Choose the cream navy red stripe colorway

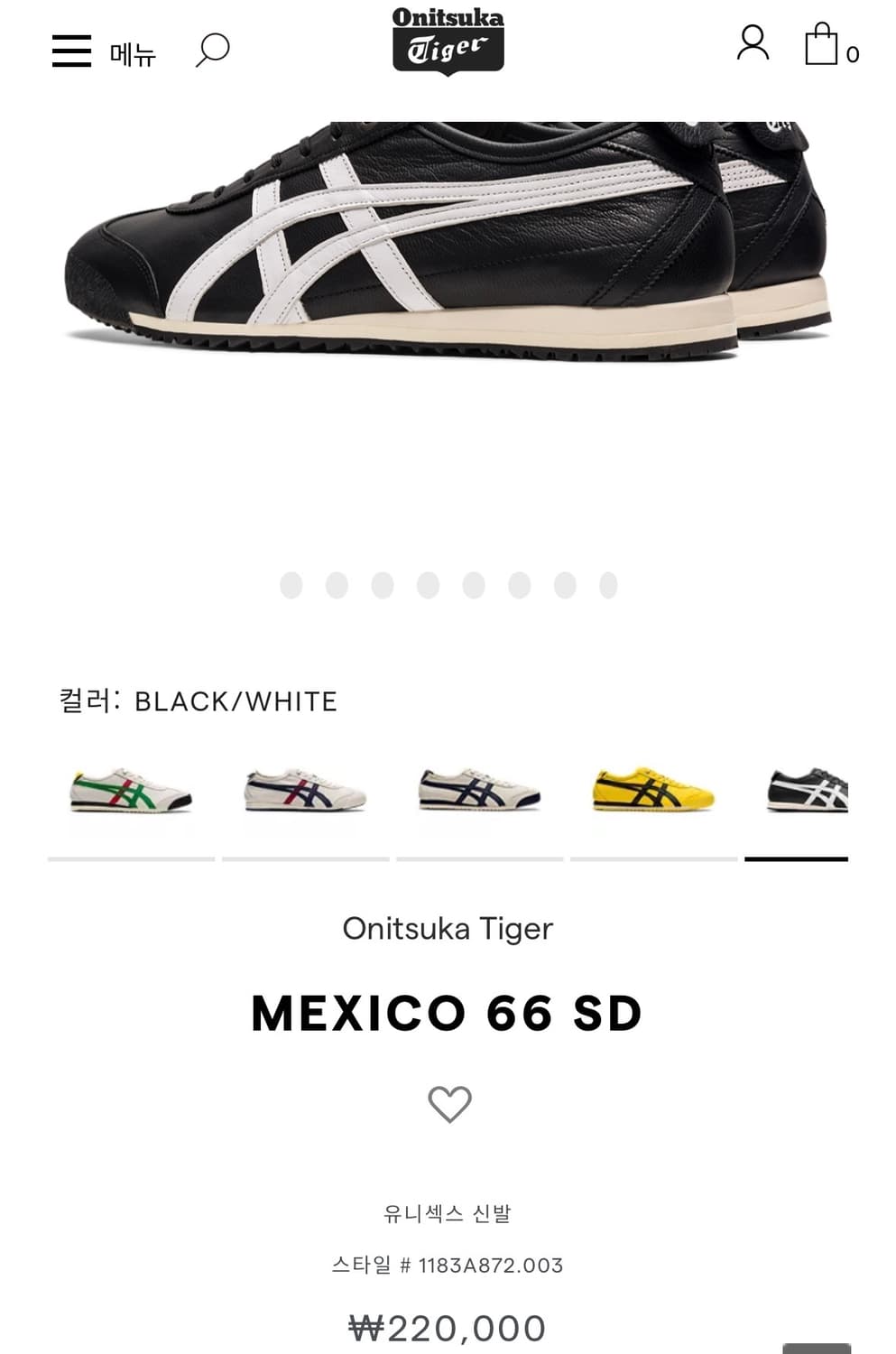click(305, 792)
